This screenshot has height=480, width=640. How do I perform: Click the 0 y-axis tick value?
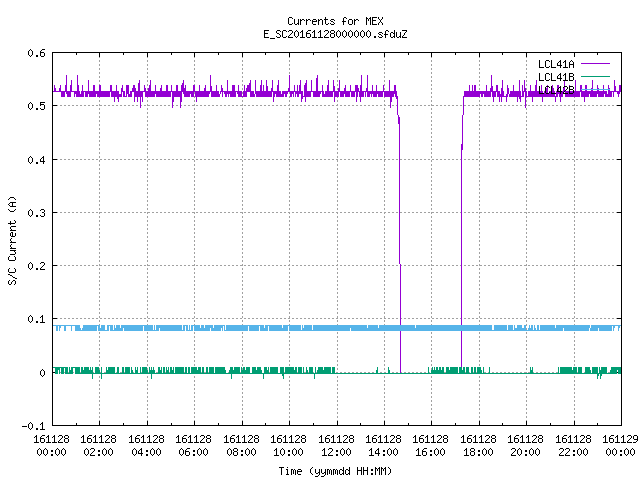coord(42,373)
